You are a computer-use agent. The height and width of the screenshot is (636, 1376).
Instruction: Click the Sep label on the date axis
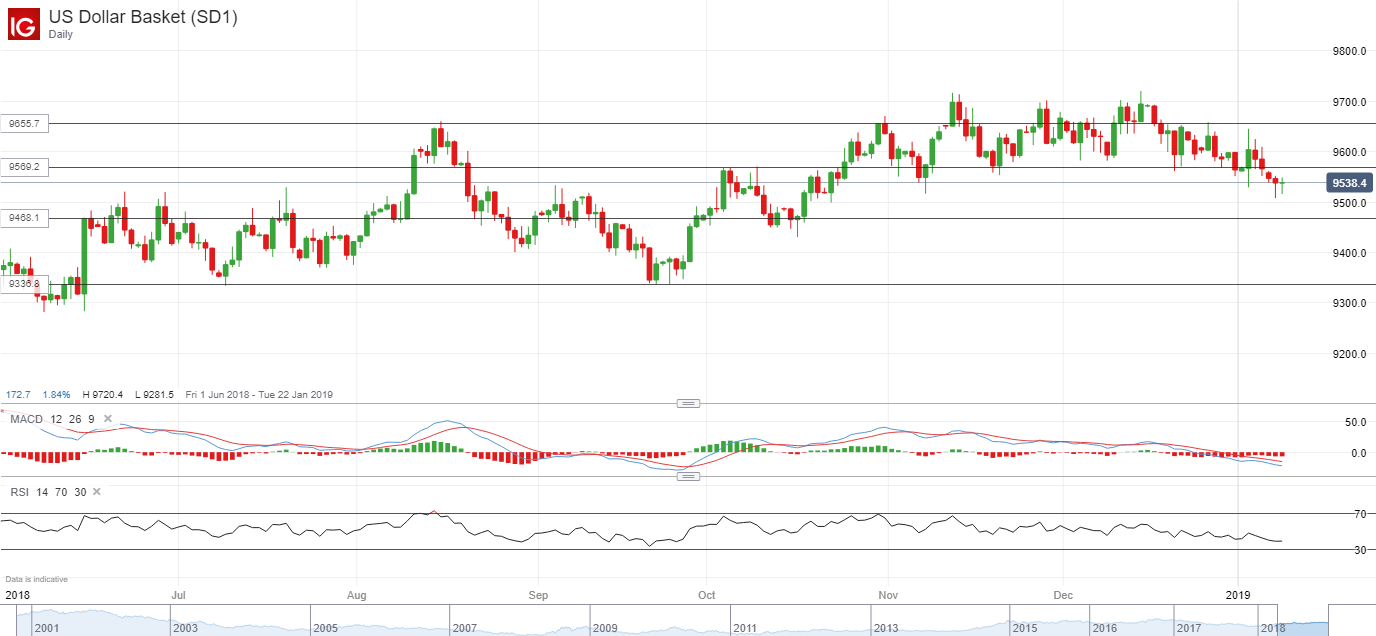pos(538,595)
